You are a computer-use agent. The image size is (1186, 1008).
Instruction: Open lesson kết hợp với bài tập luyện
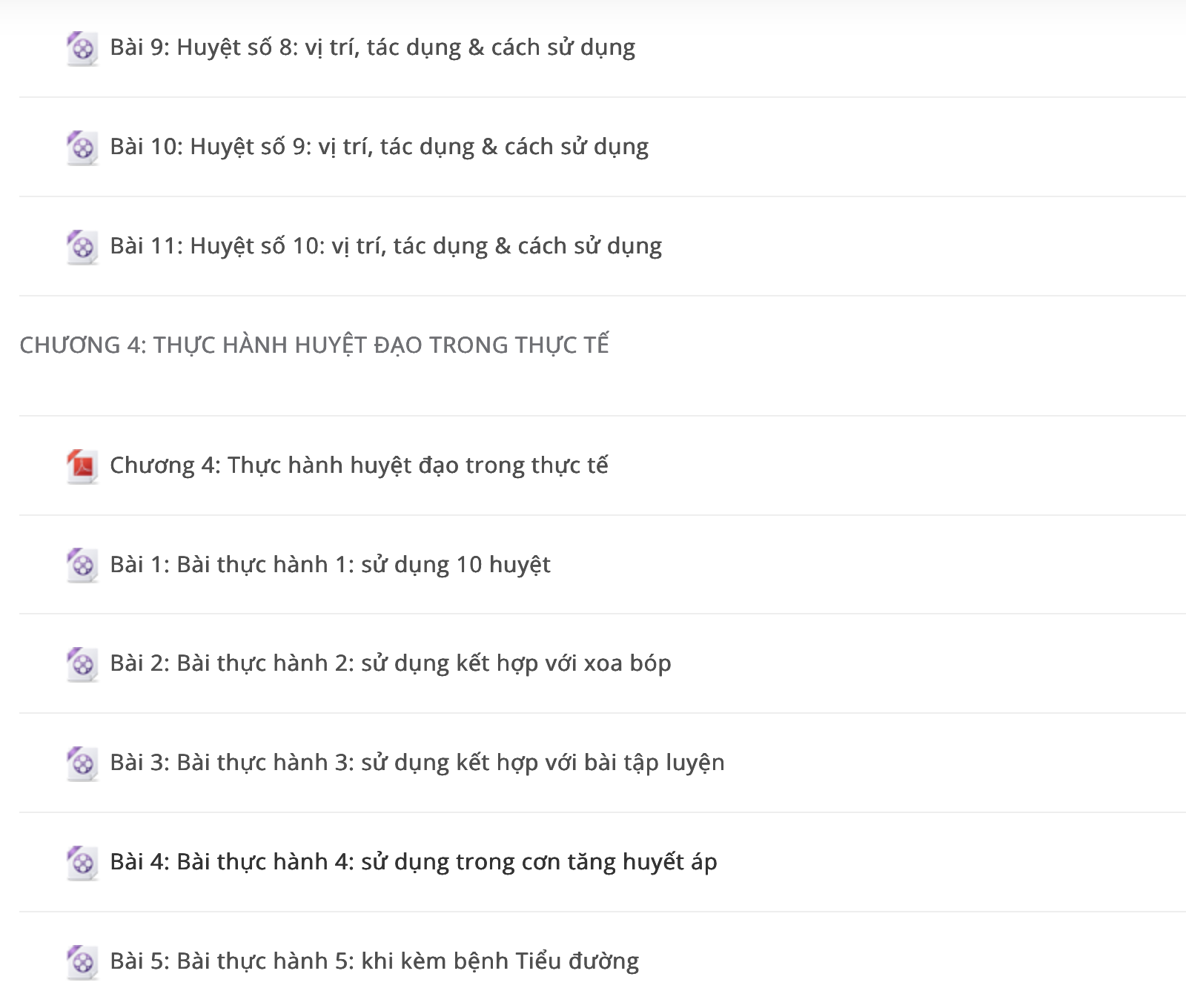417,763
